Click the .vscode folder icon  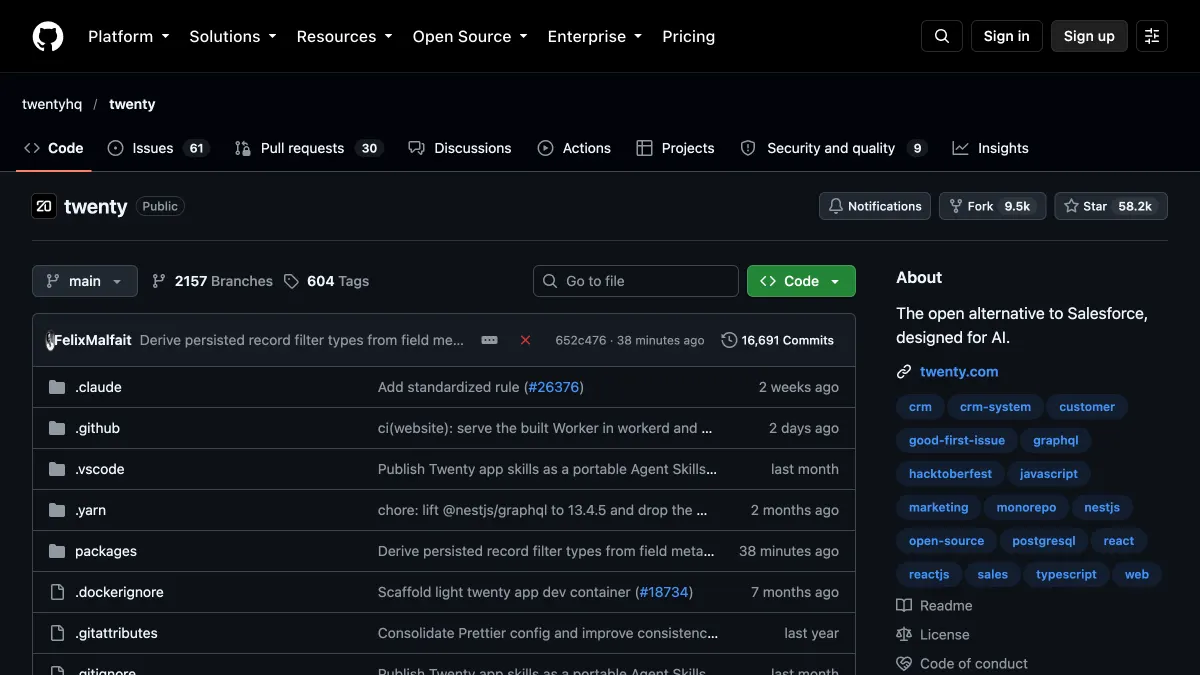pyautogui.click(x=57, y=469)
